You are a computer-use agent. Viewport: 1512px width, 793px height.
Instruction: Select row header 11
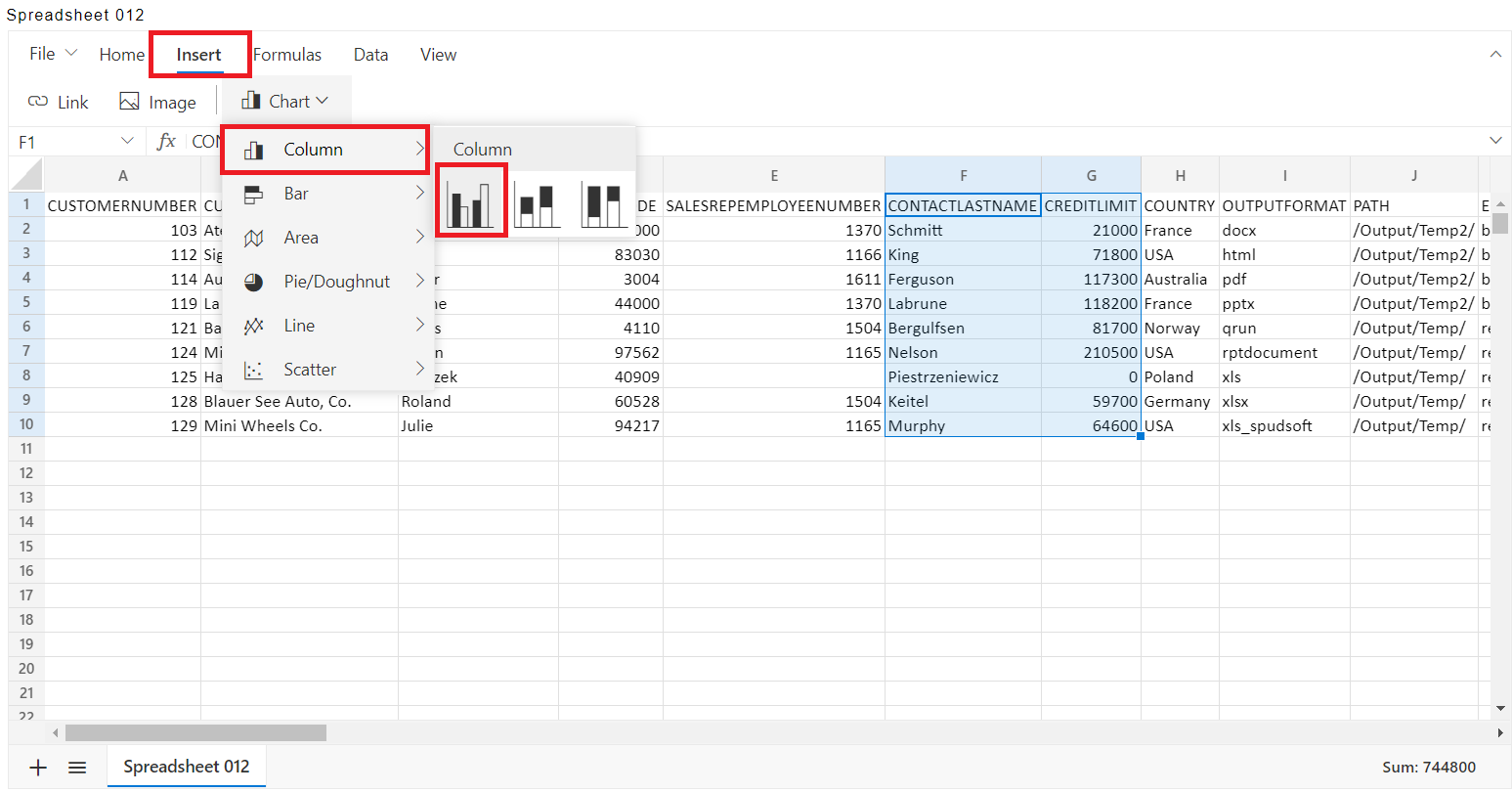point(27,449)
